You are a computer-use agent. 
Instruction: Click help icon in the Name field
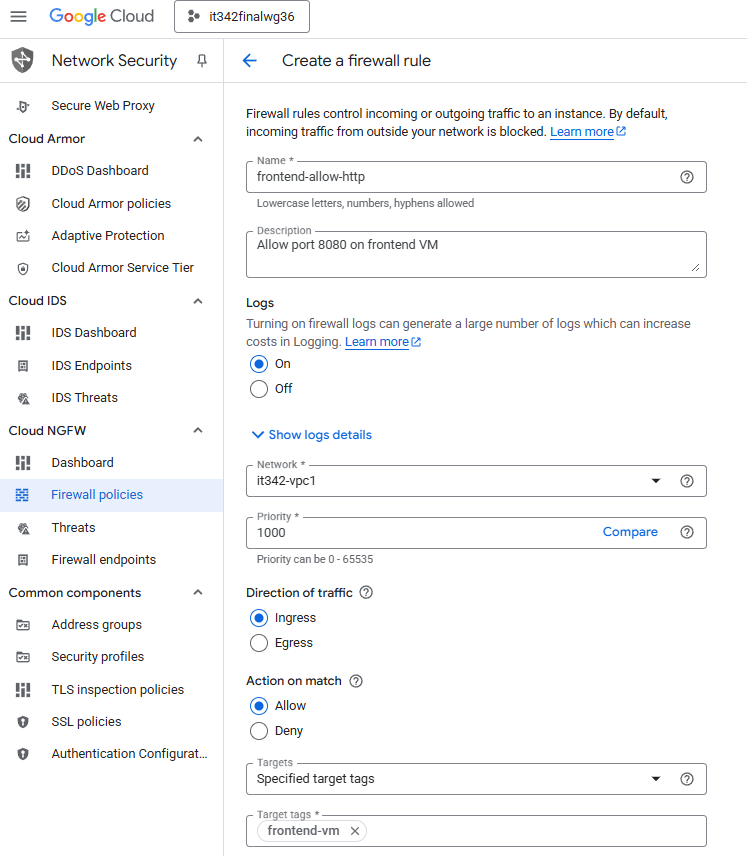click(687, 177)
